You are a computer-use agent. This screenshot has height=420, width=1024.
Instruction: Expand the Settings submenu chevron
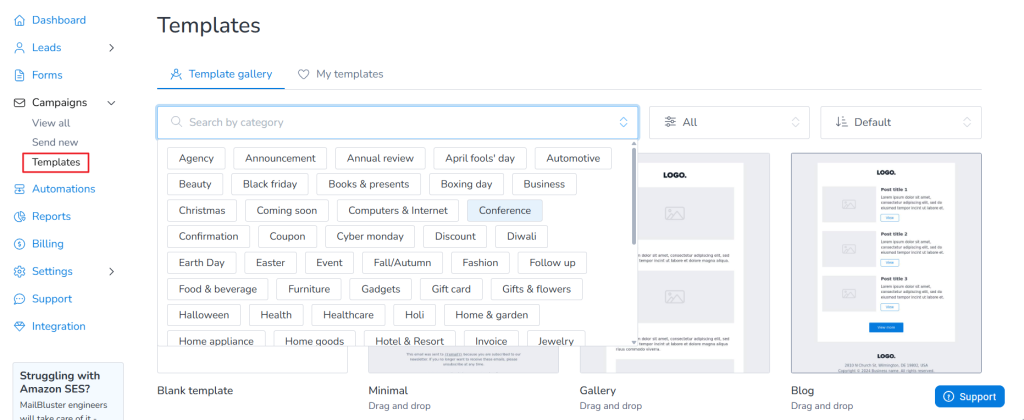point(112,271)
